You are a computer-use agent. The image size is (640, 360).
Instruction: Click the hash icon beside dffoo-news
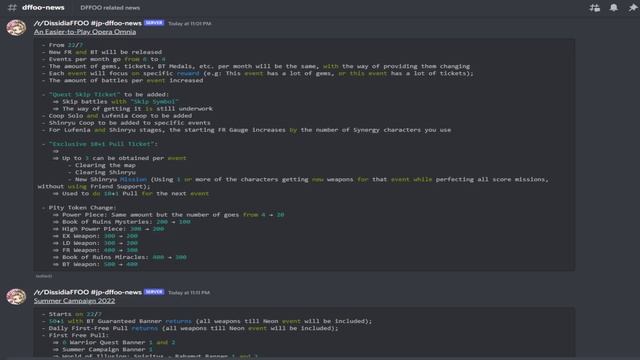tap(12, 7)
